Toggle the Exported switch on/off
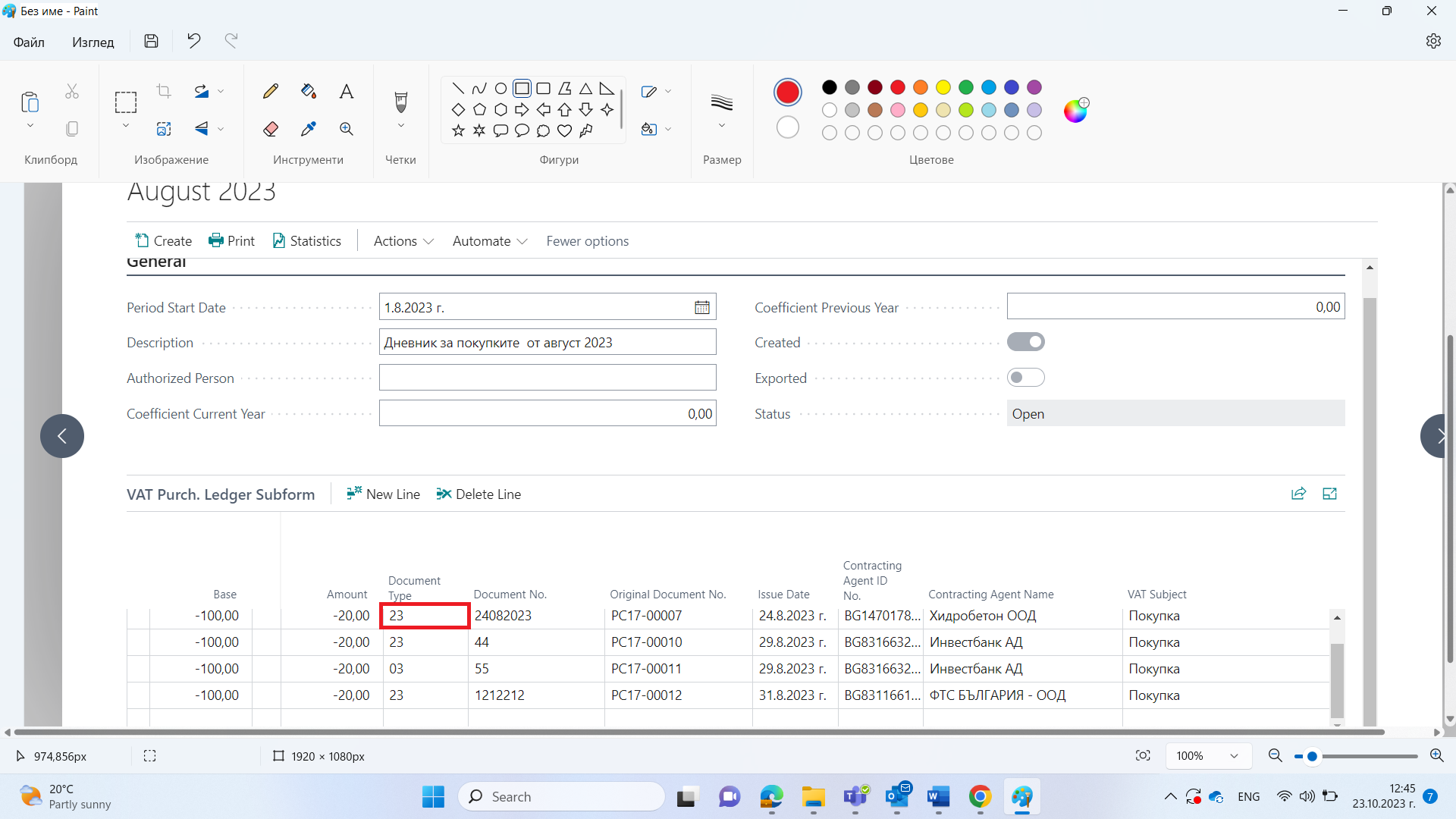 1026,378
